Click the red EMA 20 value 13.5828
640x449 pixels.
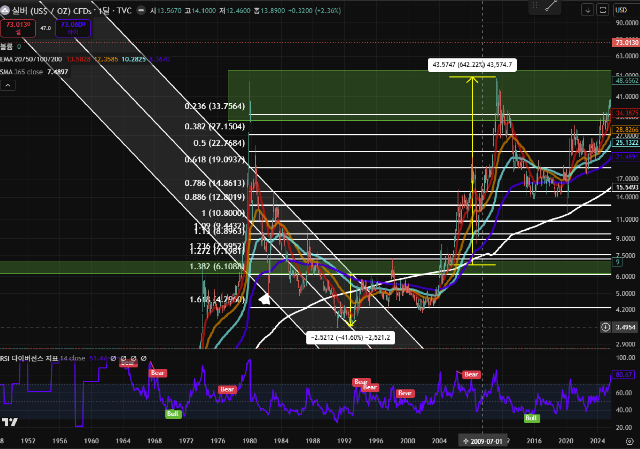78,59
